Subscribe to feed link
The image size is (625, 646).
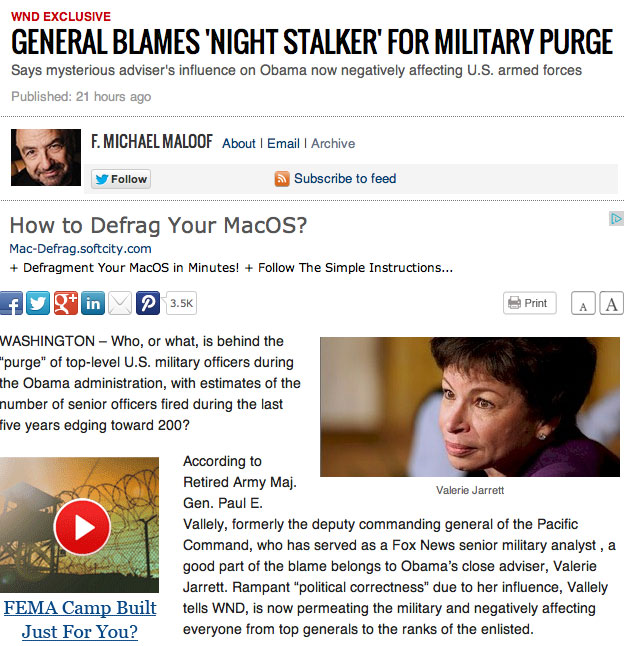tap(345, 178)
